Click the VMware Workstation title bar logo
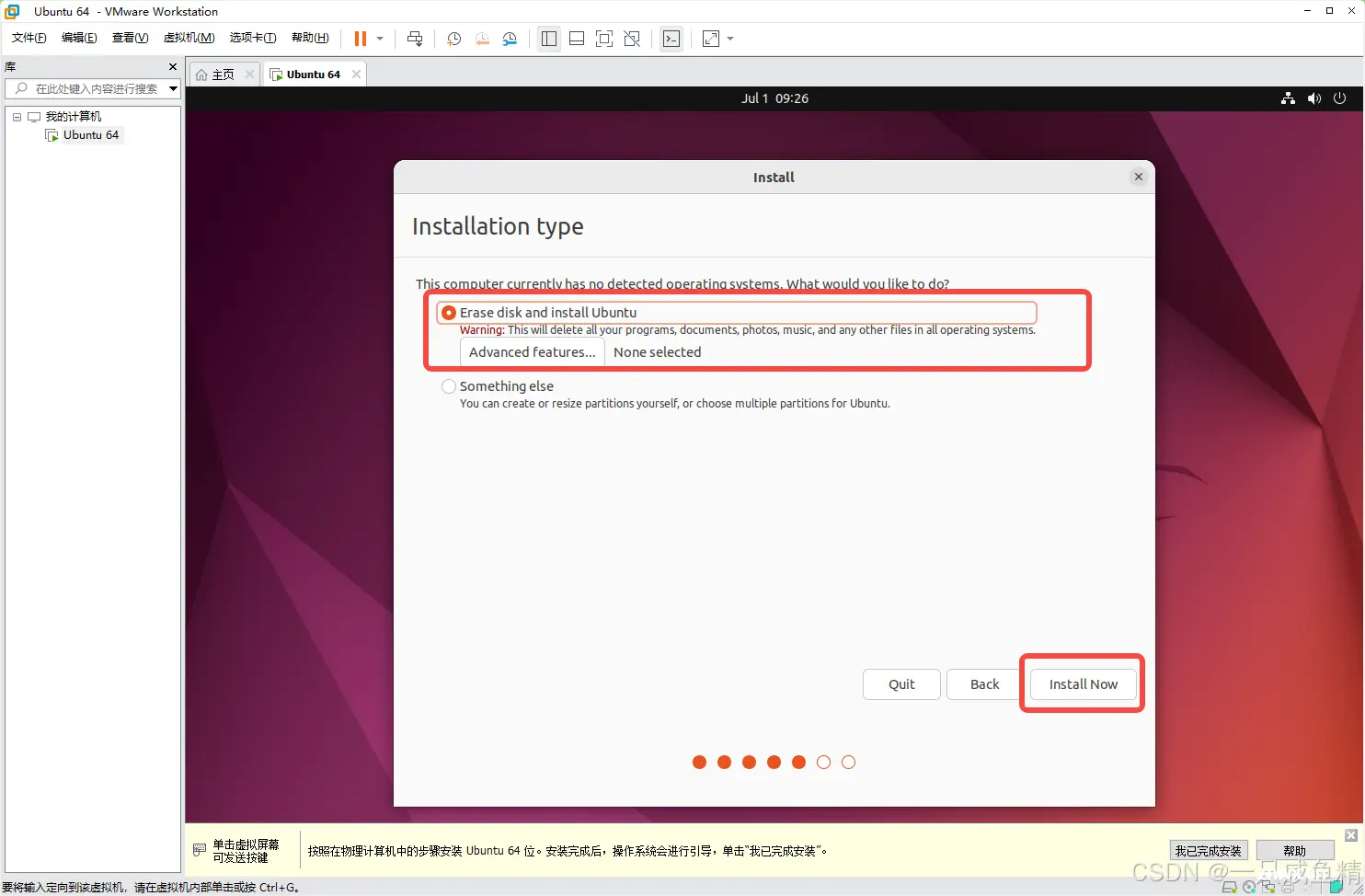The image size is (1365, 896). pyautogui.click(x=12, y=11)
